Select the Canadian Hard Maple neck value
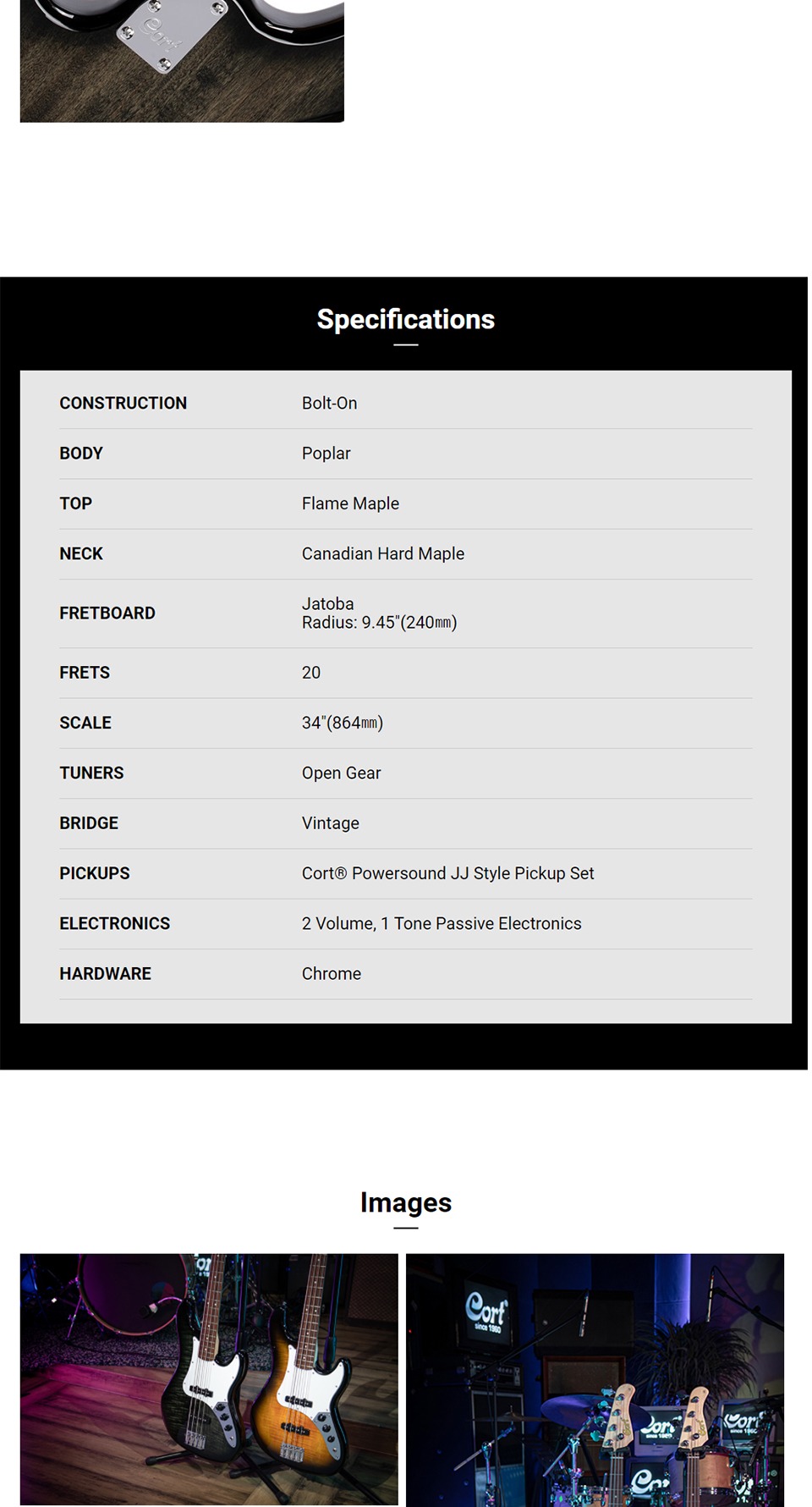The image size is (812, 1507). click(383, 553)
